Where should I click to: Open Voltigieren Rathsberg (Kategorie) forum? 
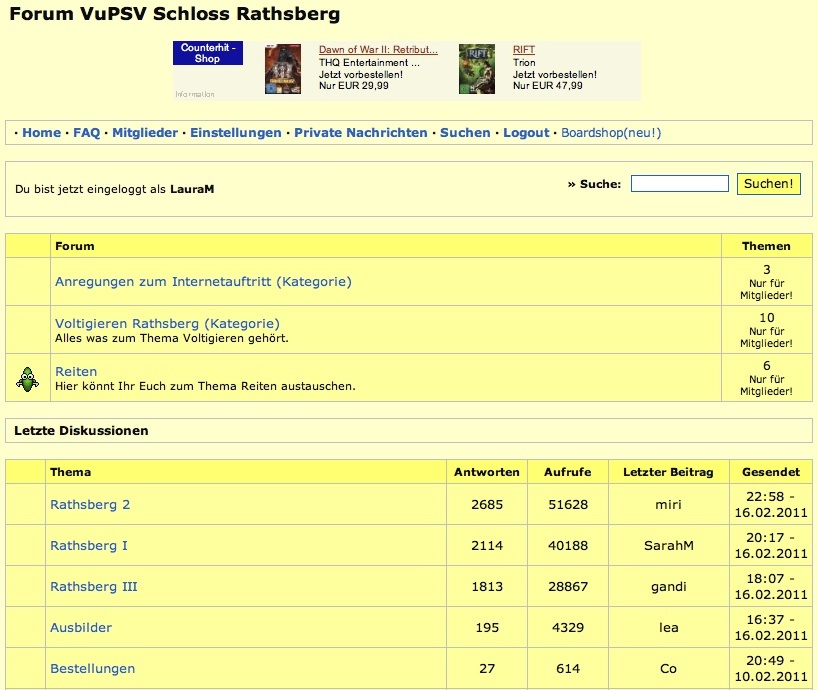click(167, 323)
